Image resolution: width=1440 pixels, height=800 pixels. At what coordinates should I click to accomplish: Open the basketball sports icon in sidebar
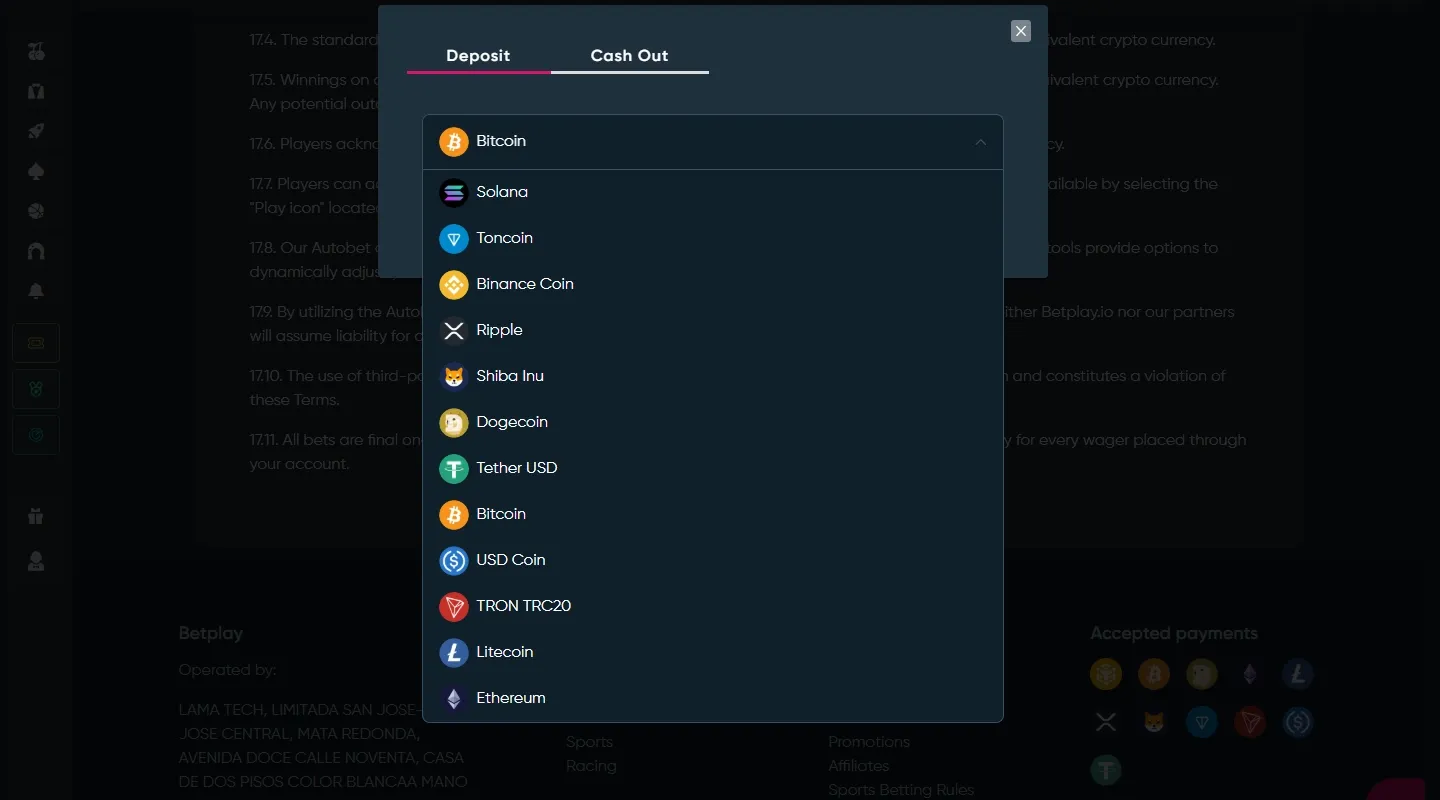(x=36, y=212)
